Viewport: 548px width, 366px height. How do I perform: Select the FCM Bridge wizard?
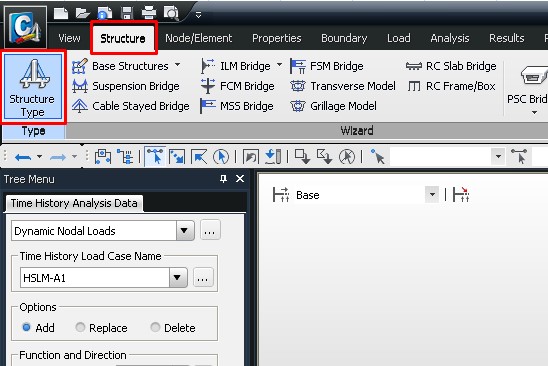[x=238, y=86]
